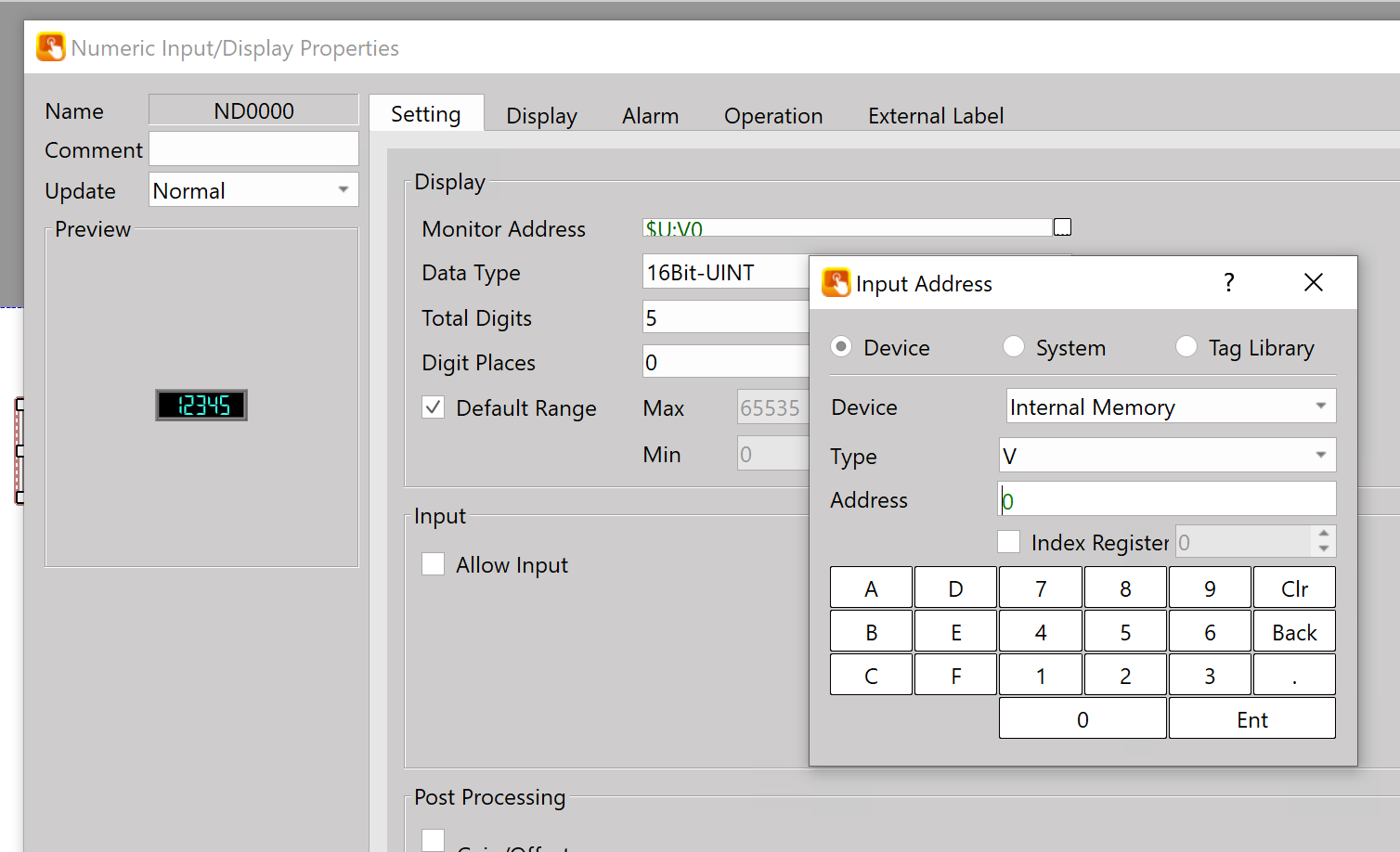Click the Address input field
This screenshot has height=852, width=1400.
click(x=1167, y=500)
